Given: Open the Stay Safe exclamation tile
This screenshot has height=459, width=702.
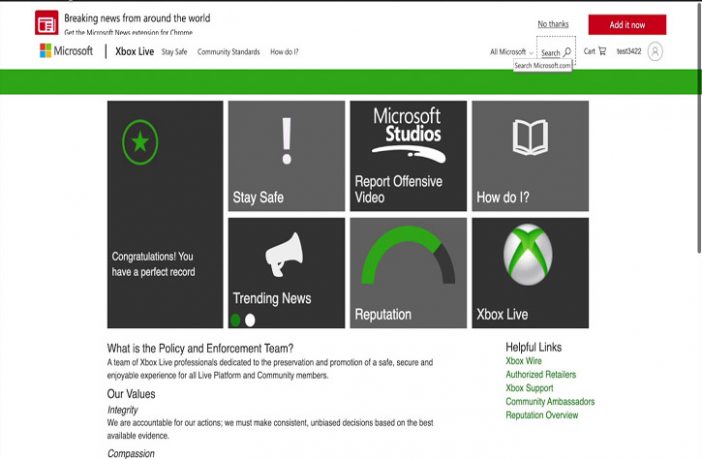Looking at the screenshot, I should tap(286, 154).
